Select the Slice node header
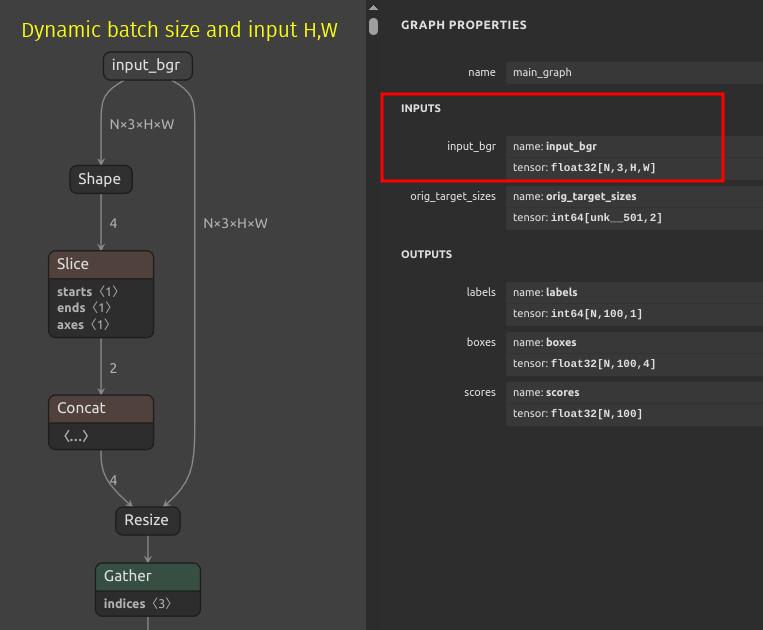The width and height of the screenshot is (763, 630). tap(100, 264)
